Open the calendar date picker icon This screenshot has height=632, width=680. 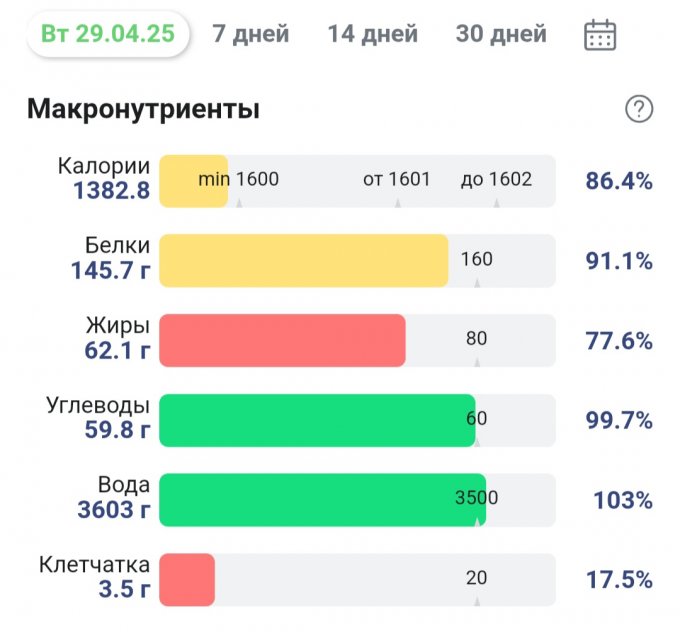click(599, 35)
